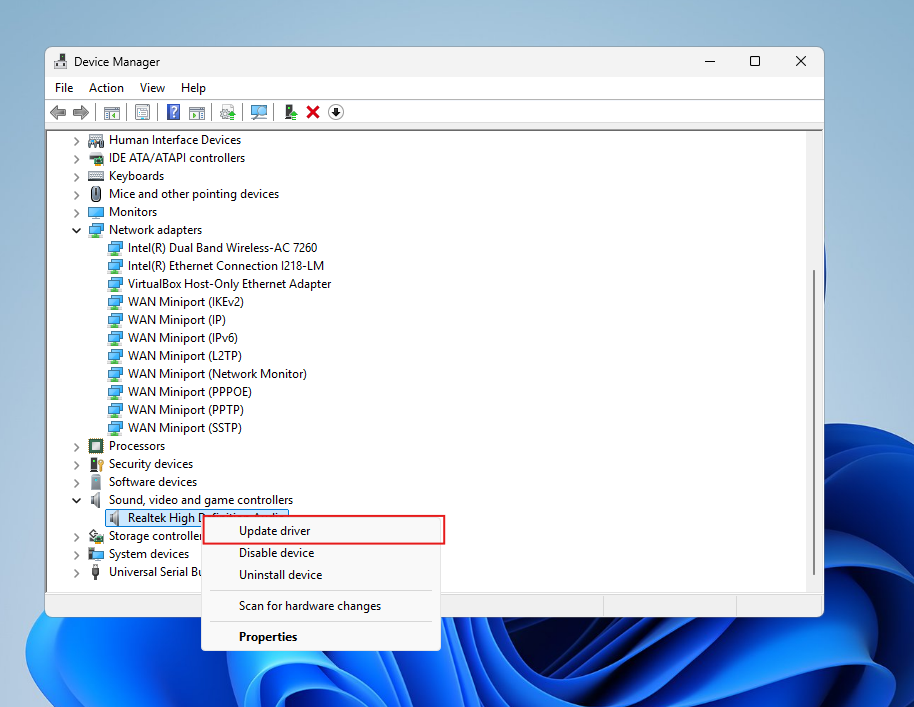Select Intel(R) Ethernet Connection I218-LM

[x=225, y=266]
